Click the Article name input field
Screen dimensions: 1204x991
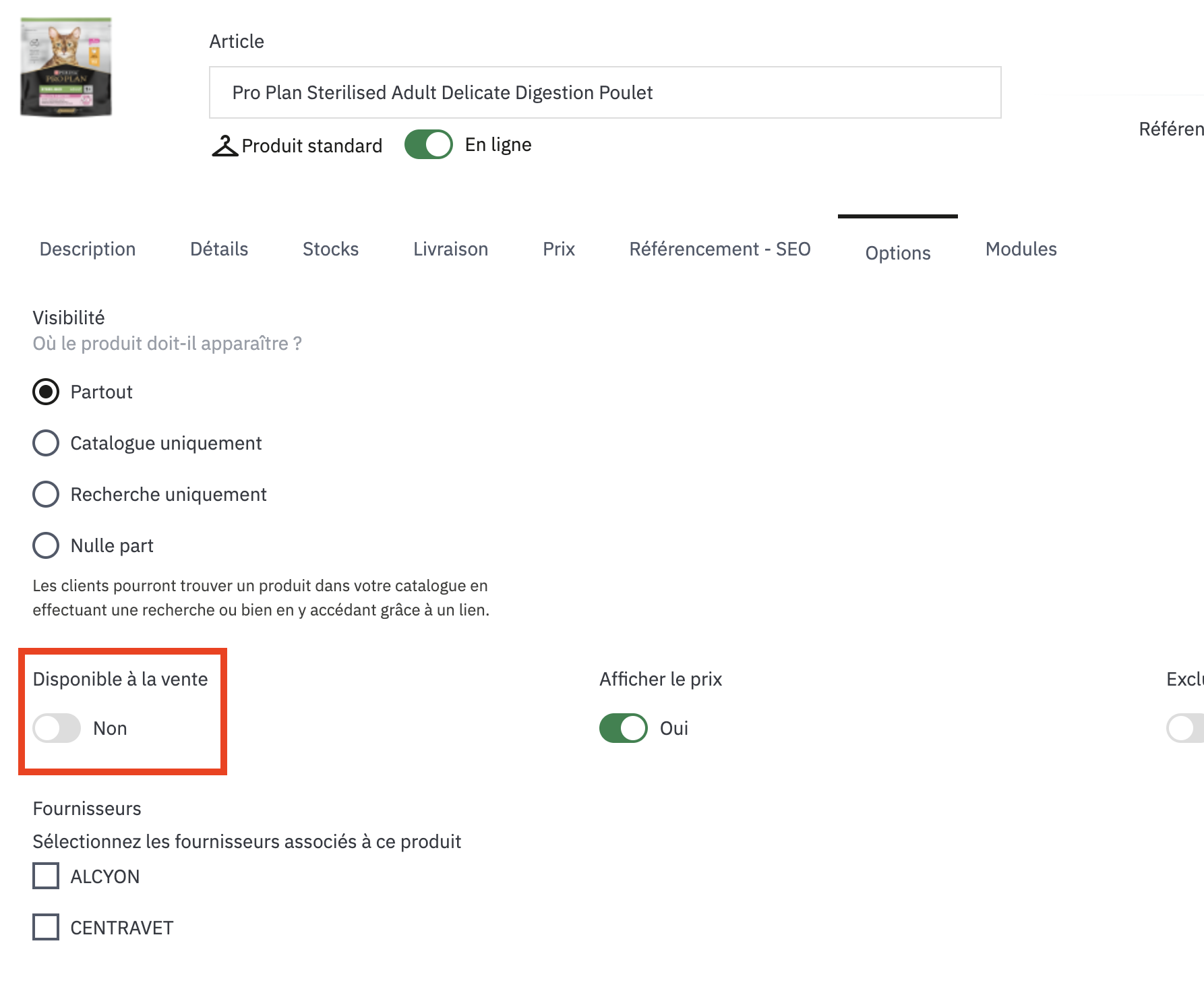point(605,92)
